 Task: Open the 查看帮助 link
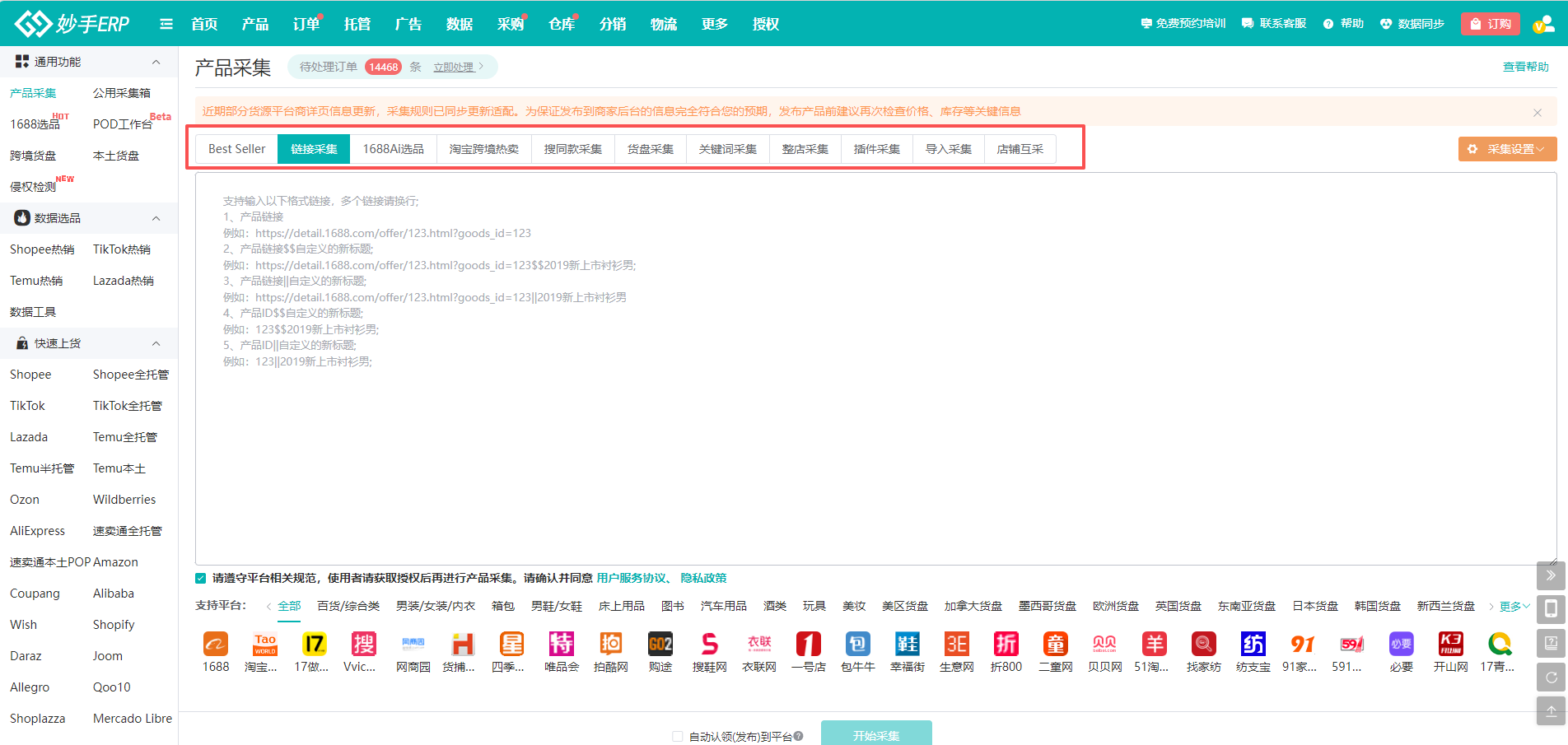click(1526, 68)
